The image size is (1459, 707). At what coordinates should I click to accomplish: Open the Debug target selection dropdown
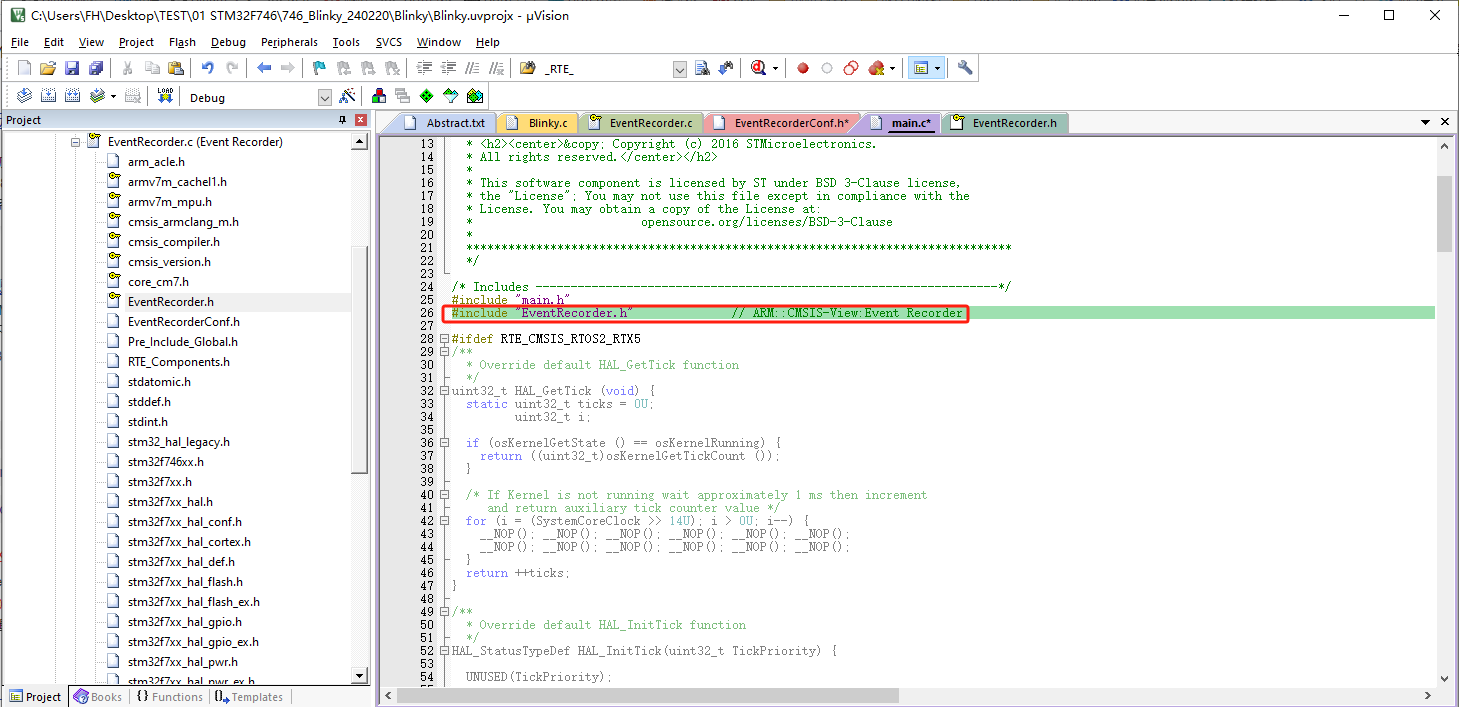(x=324, y=97)
